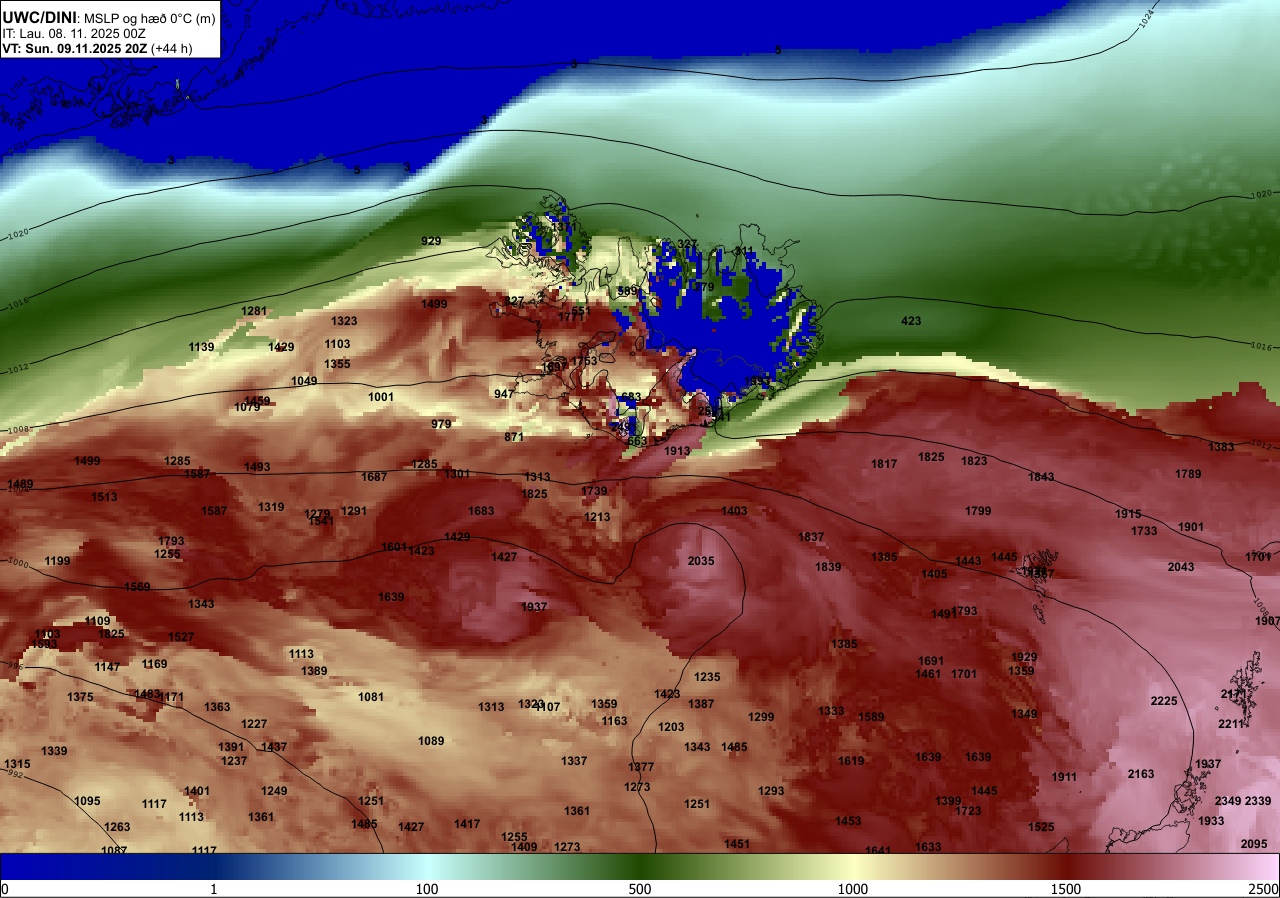Click the map value '1739'
1280x898 pixels.
point(594,491)
